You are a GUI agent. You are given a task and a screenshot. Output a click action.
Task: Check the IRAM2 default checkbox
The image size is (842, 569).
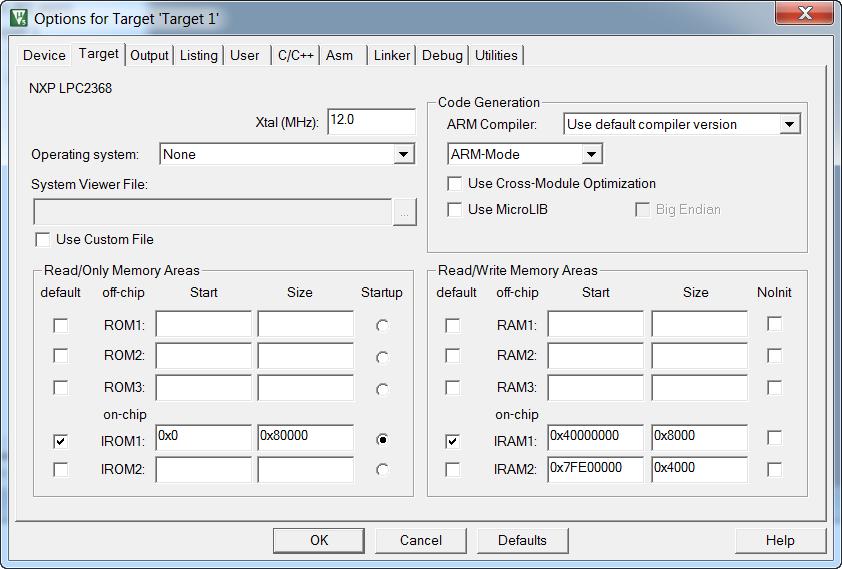[x=453, y=470]
